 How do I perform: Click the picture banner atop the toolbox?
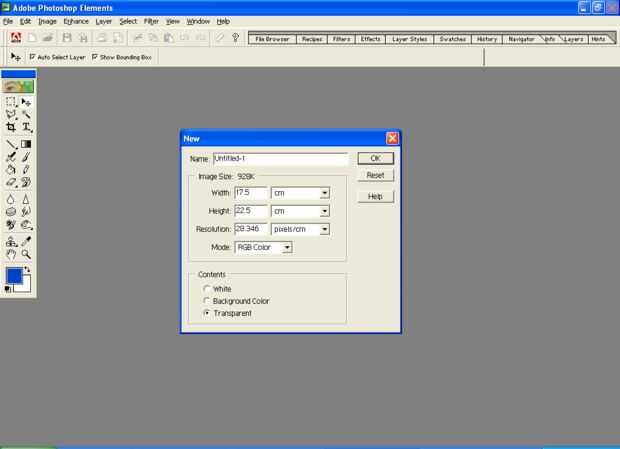click(x=18, y=87)
